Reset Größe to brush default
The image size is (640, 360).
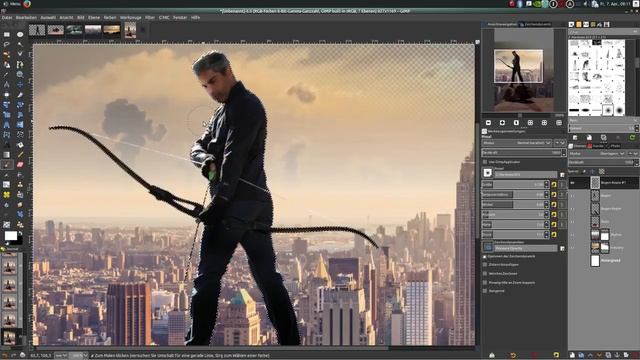point(554,184)
